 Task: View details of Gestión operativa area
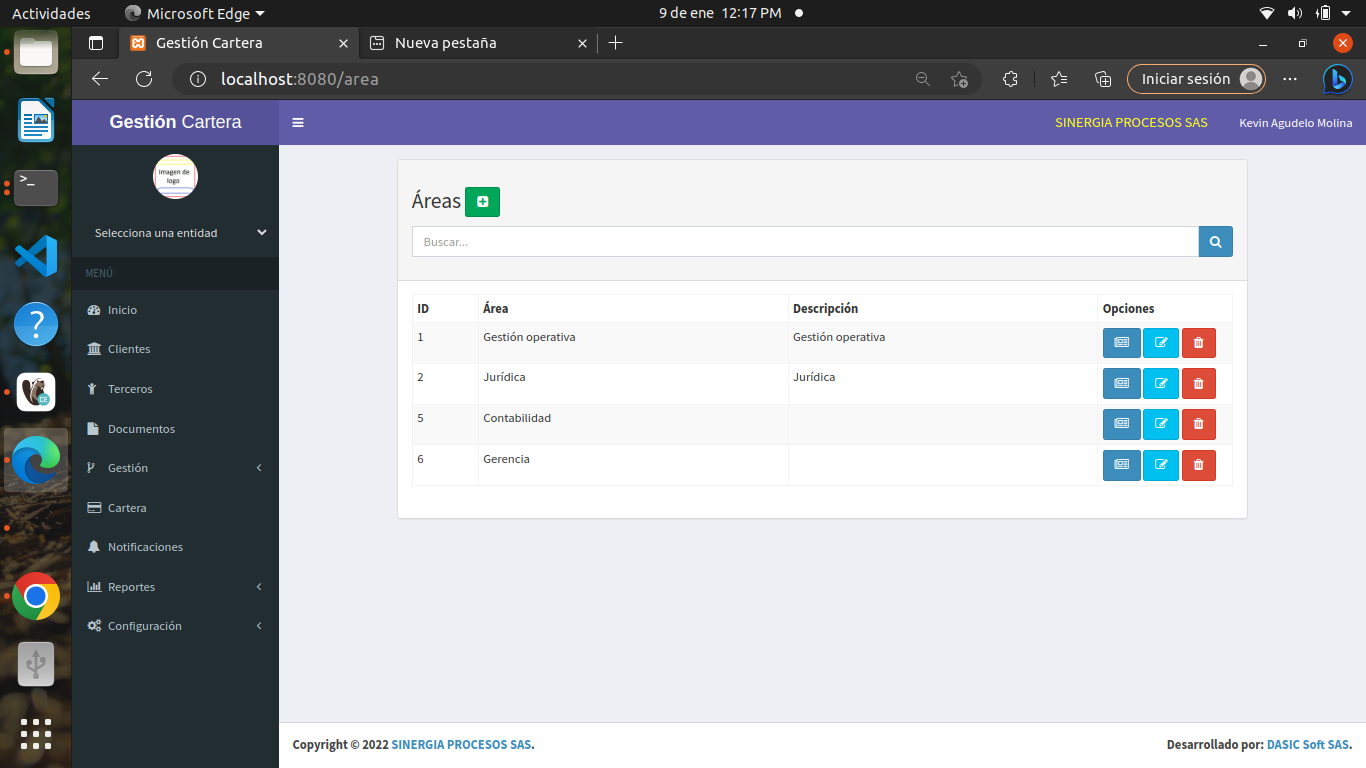point(1121,343)
